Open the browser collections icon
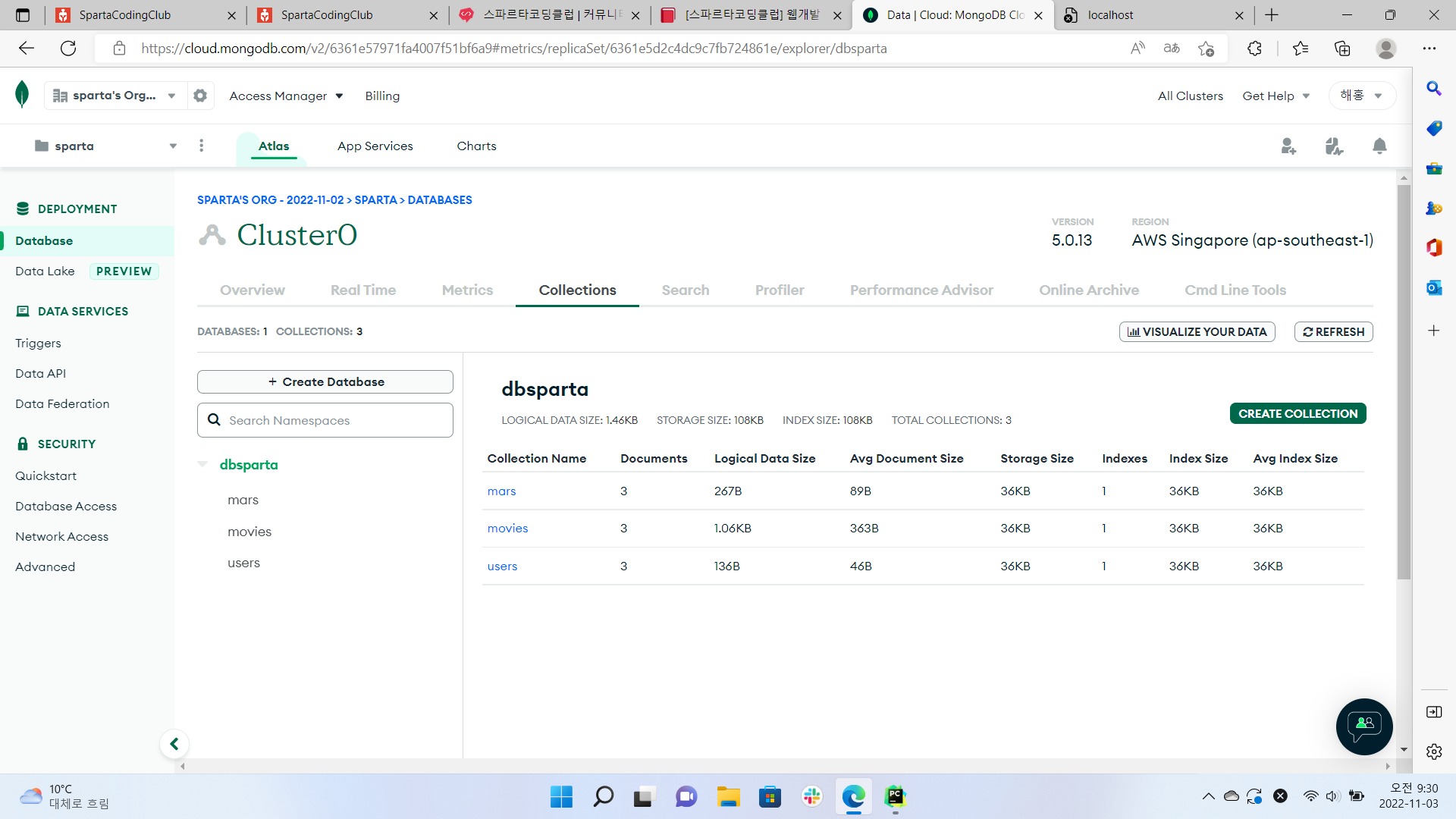1456x819 pixels. (x=1342, y=49)
